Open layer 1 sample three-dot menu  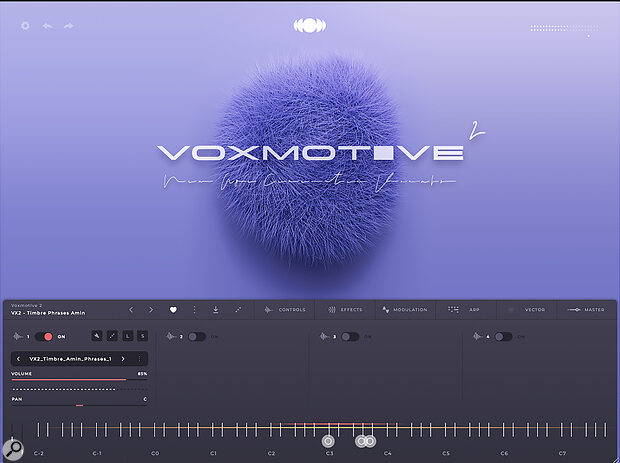[139, 359]
